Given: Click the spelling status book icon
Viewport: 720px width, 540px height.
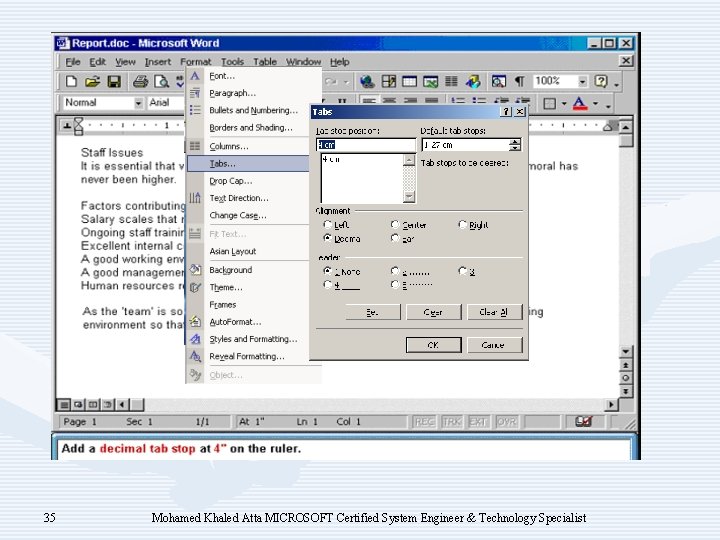Looking at the screenshot, I should [x=583, y=422].
